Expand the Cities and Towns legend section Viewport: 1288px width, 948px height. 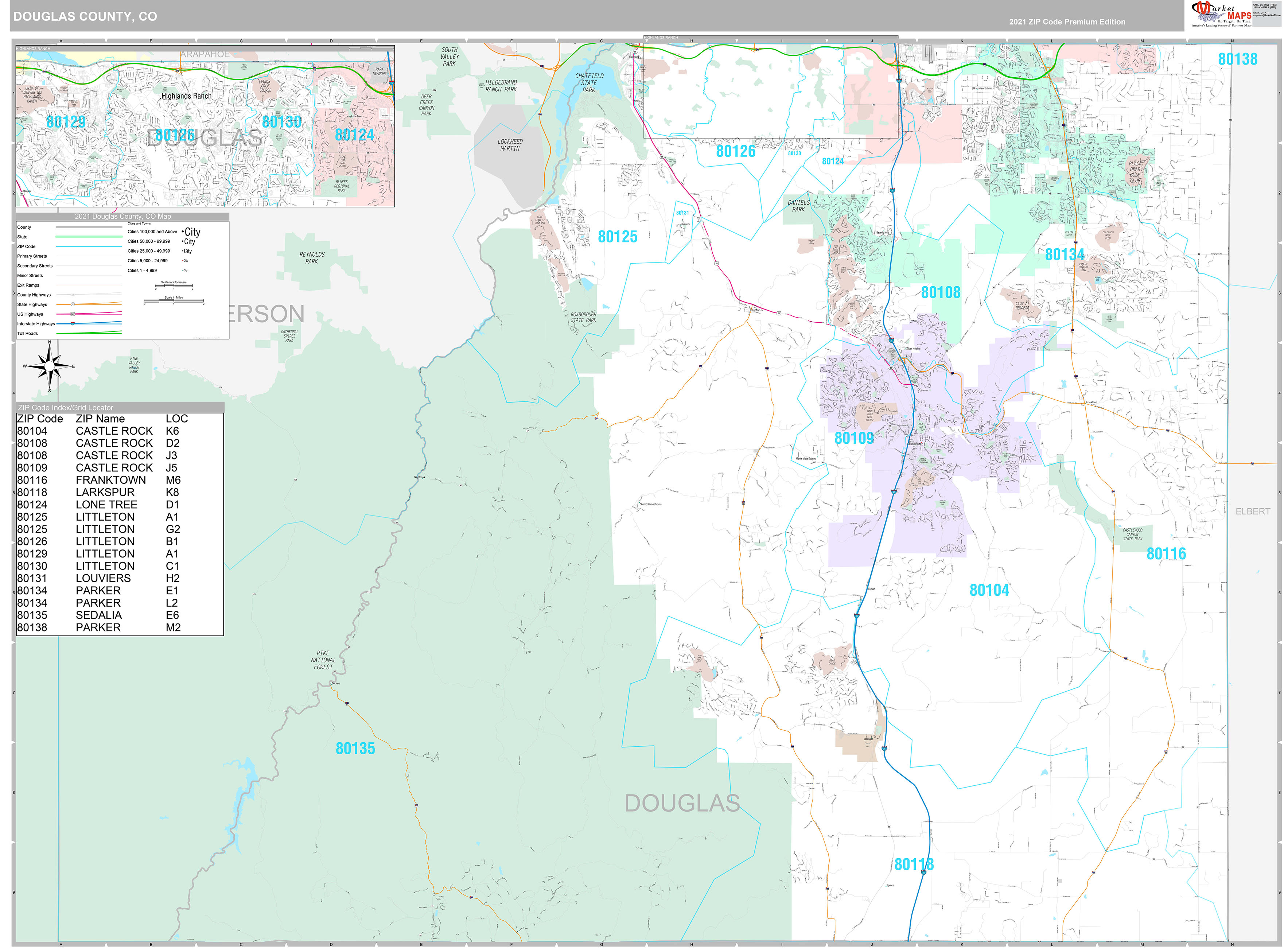[x=140, y=224]
